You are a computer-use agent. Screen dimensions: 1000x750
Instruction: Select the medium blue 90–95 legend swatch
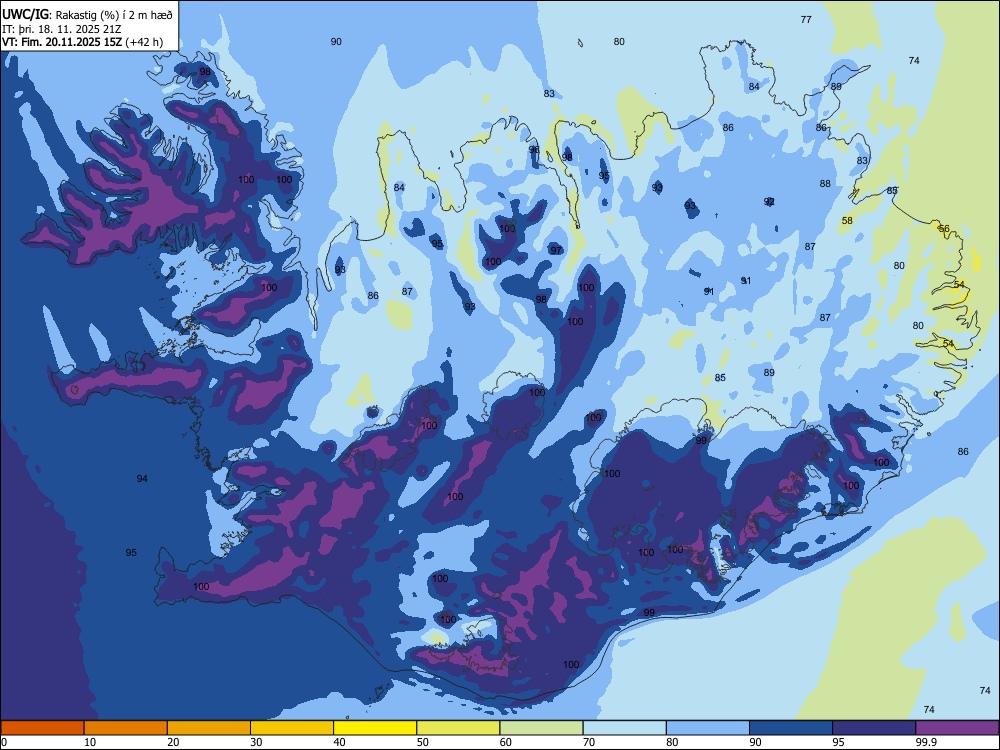[791, 728]
